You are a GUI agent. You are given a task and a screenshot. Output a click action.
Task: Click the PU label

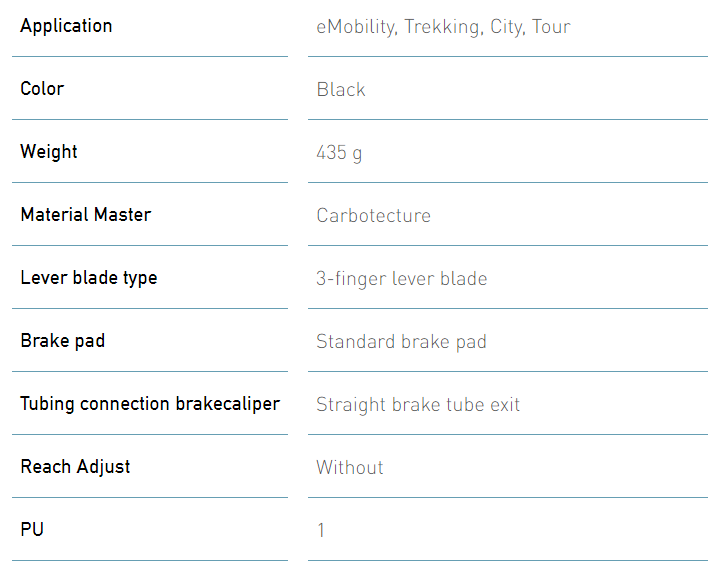(32, 529)
